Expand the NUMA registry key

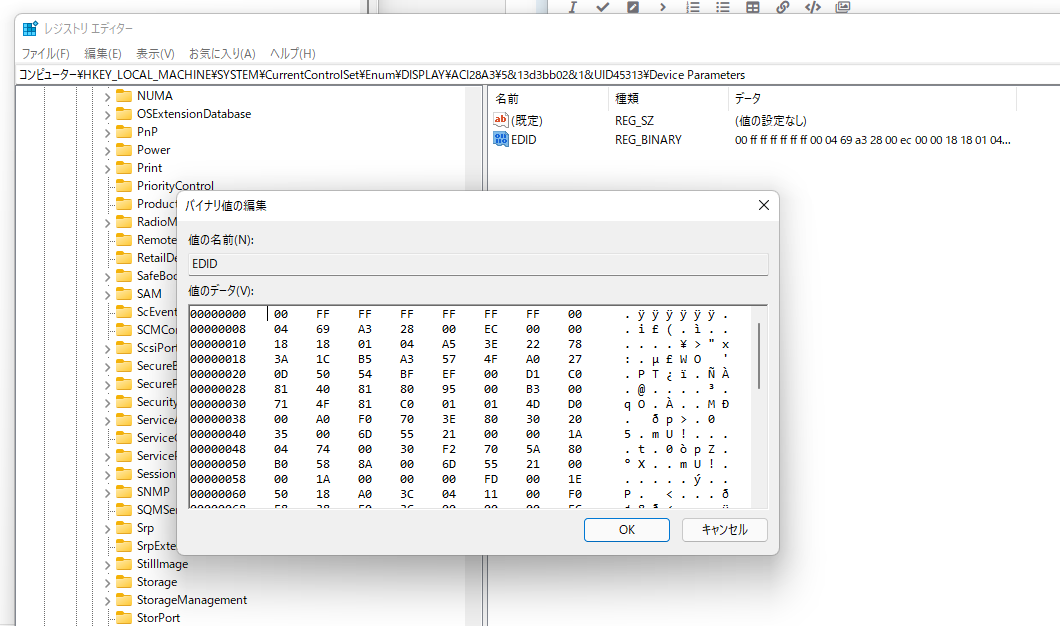pyautogui.click(x=107, y=96)
